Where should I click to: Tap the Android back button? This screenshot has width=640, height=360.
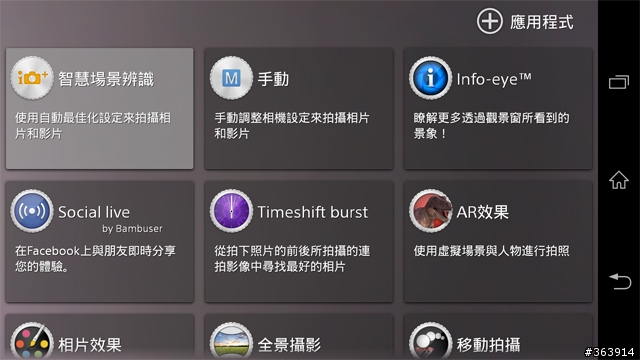(620, 281)
